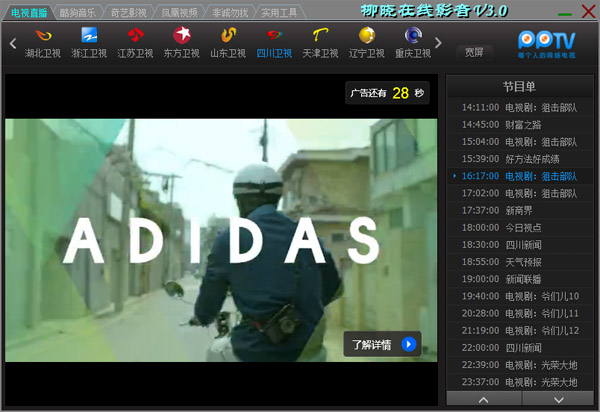Image resolution: width=600 pixels, height=412 pixels.
Task: Switch to the 电视直播 tab
Action: [29, 13]
